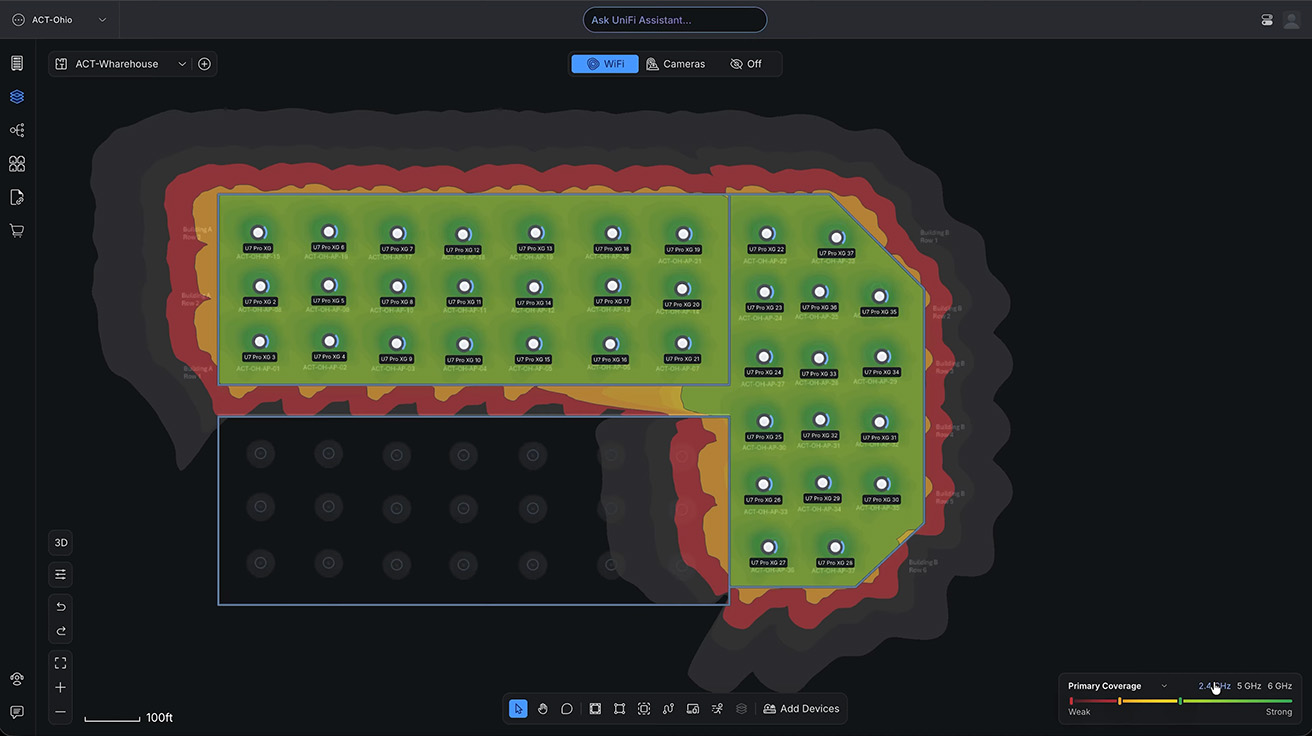Switch to 3D view
1312x736 pixels.
(61, 543)
